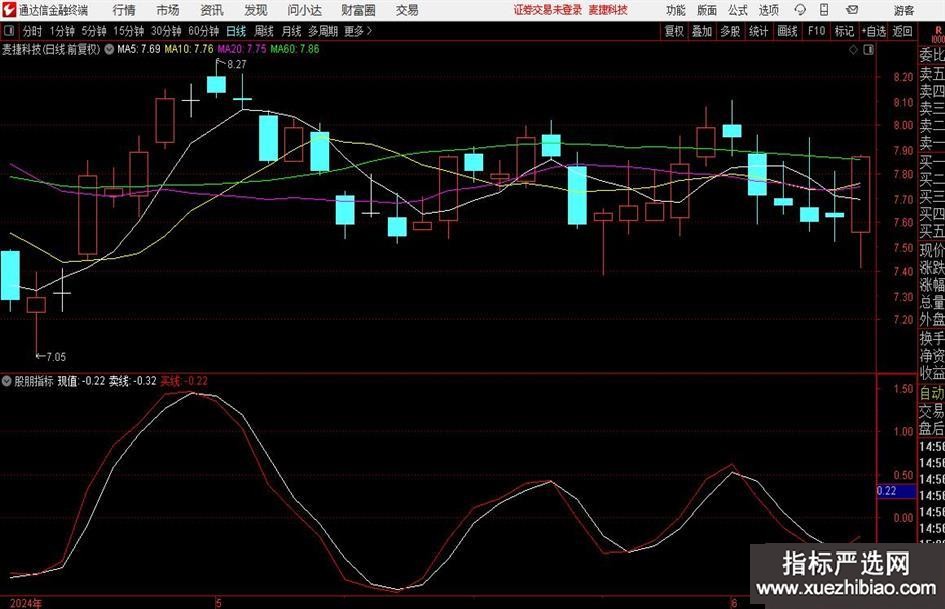The height and width of the screenshot is (609, 945).
Task: Click the mobile phone icon
Action: pos(824,10)
